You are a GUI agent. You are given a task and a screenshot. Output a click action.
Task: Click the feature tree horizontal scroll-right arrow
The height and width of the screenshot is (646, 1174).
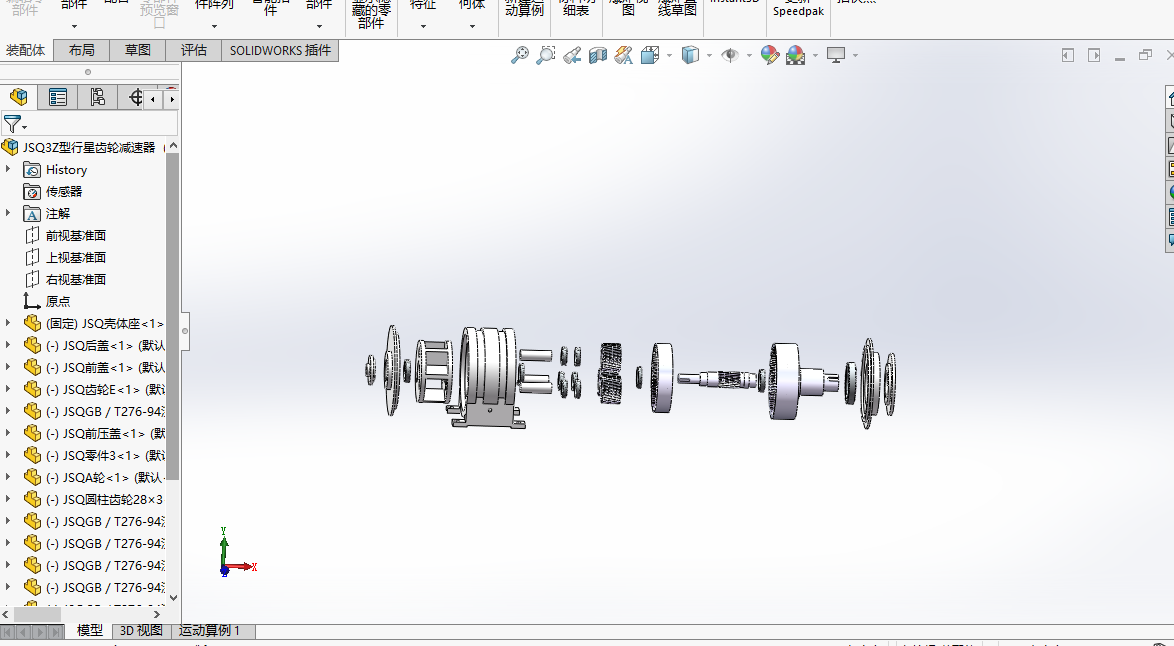point(156,615)
